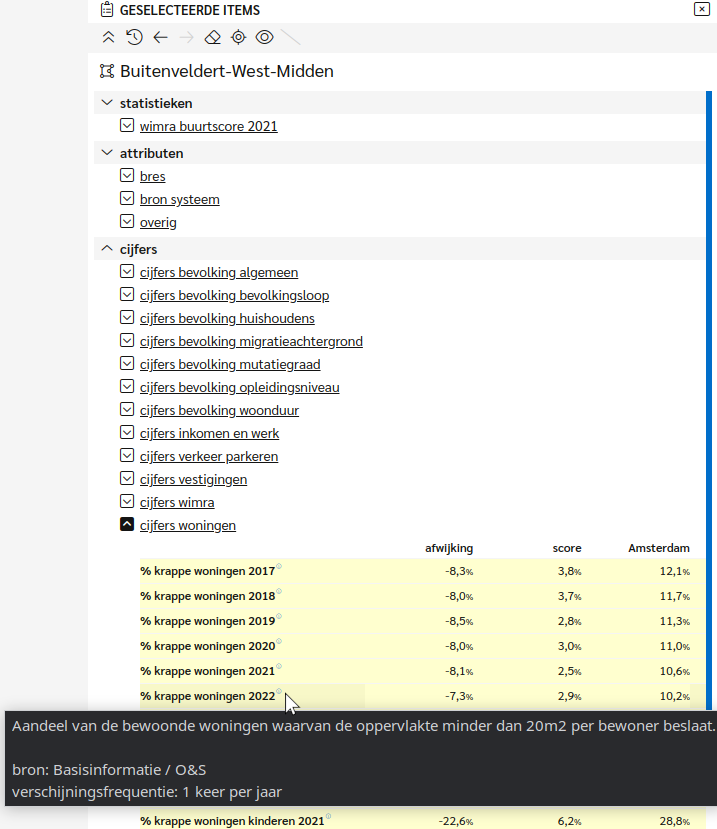Toggle the wimra buurtscore 2021 checkbox

pos(127,125)
